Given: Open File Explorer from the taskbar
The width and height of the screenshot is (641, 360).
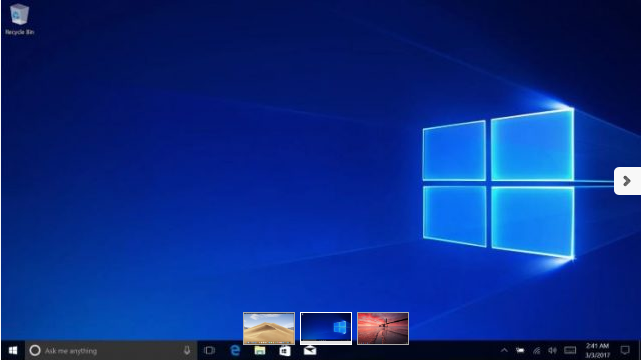Looking at the screenshot, I should (260, 350).
